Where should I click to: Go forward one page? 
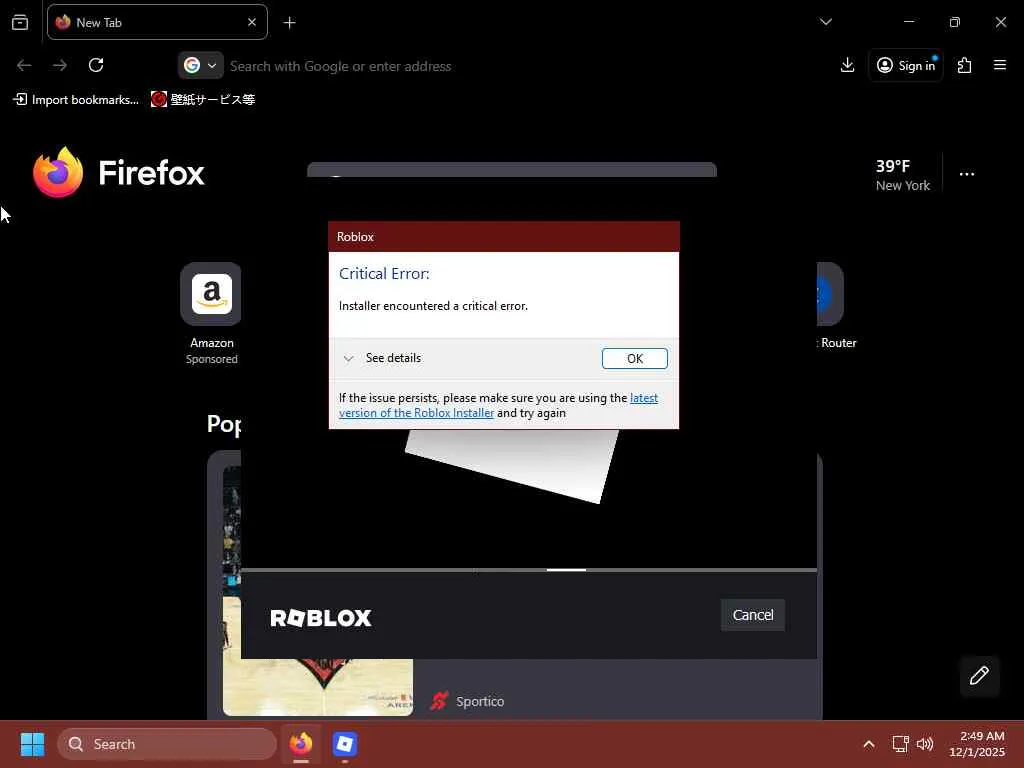pyautogui.click(x=60, y=65)
